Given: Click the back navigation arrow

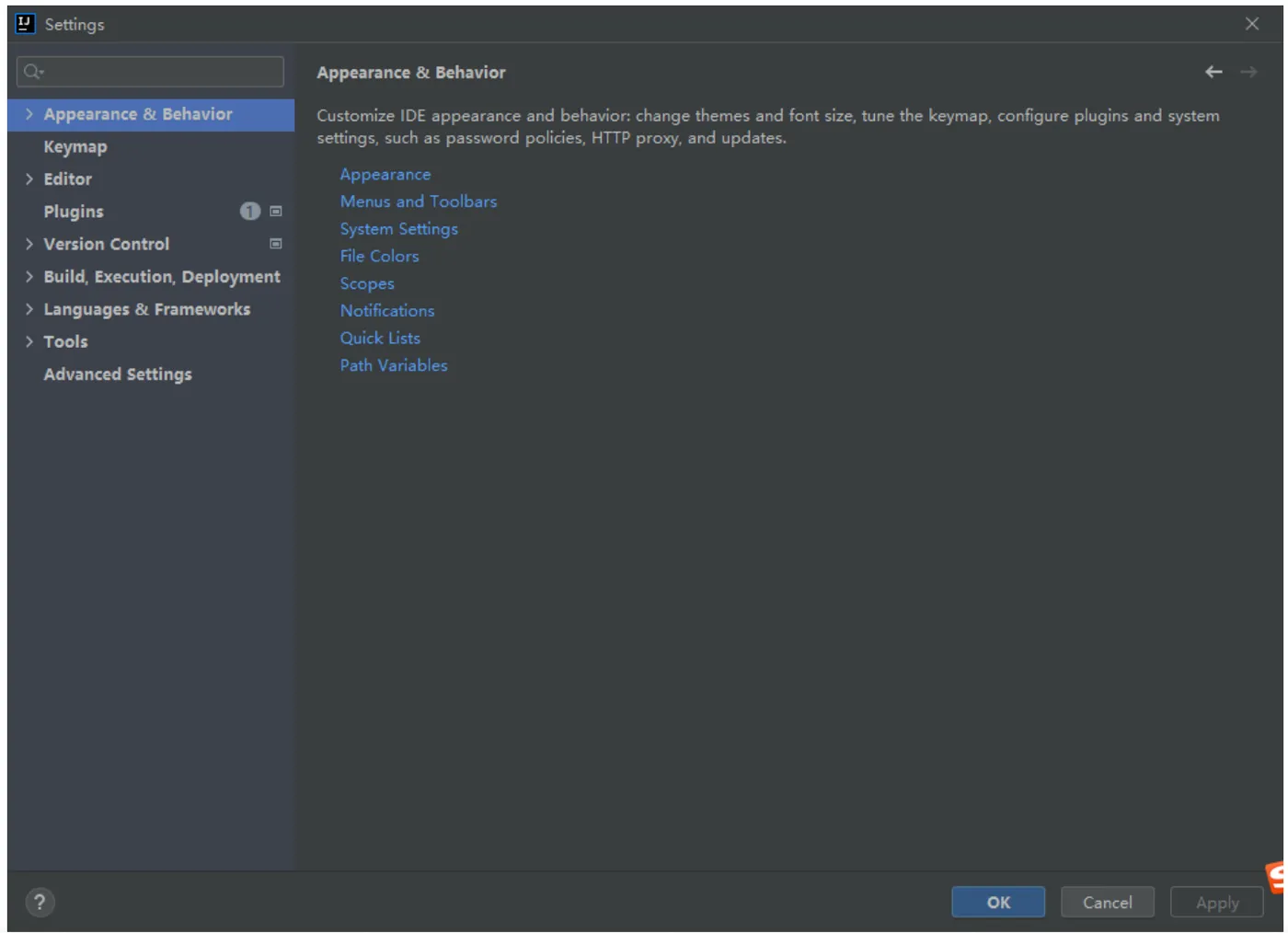Looking at the screenshot, I should [x=1213, y=72].
